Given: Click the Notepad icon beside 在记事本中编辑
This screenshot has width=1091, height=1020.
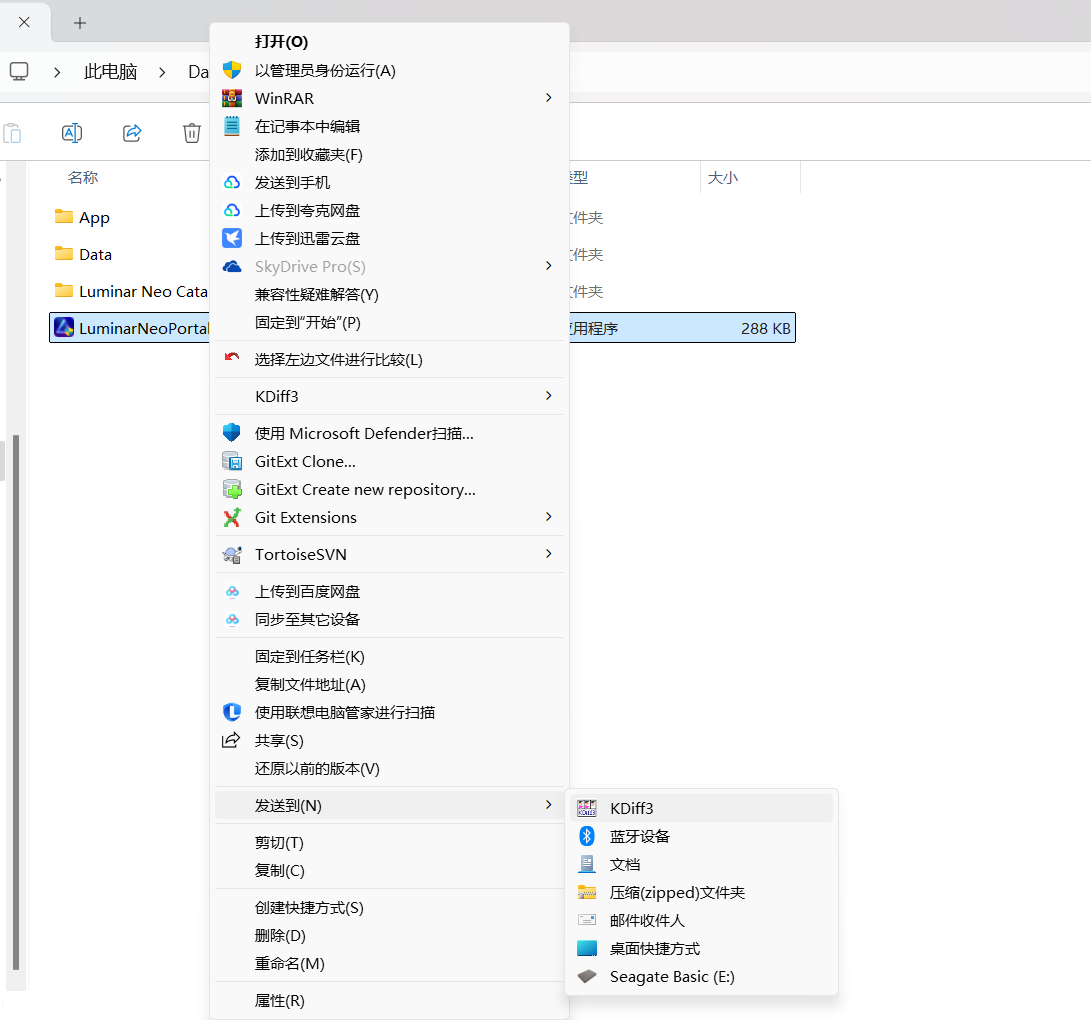Looking at the screenshot, I should (232, 126).
